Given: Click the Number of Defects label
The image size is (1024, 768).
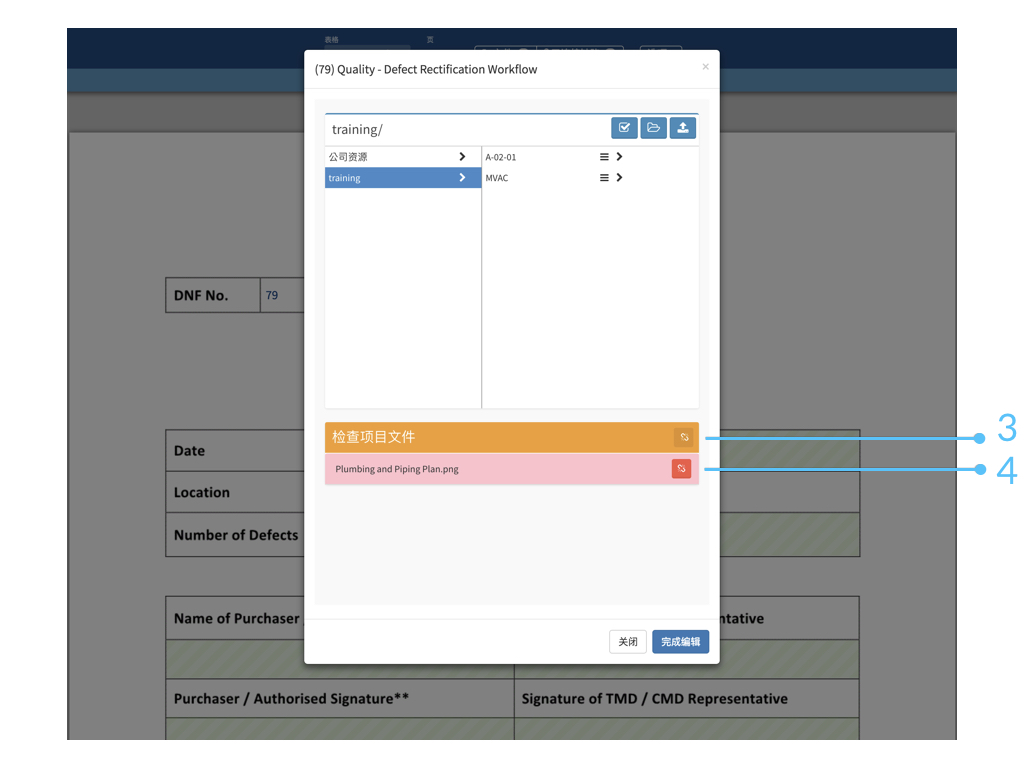Looking at the screenshot, I should [x=236, y=535].
